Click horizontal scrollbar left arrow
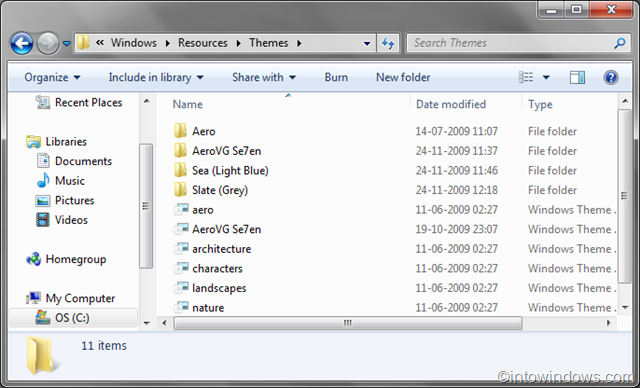The width and height of the screenshot is (640, 388). pos(164,323)
